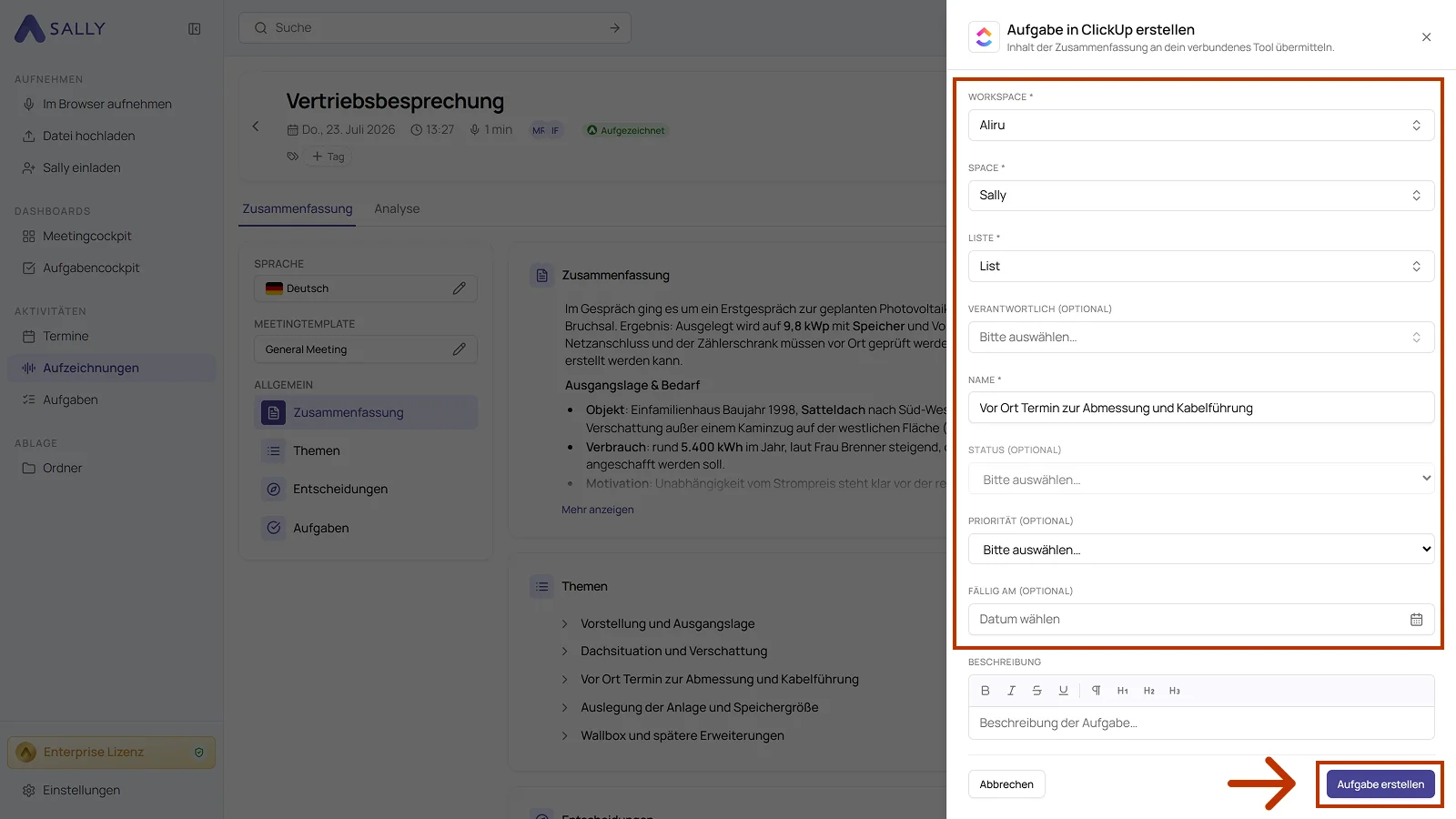Click the IF participant avatar
The width and height of the screenshot is (1456, 819).
coord(555,131)
